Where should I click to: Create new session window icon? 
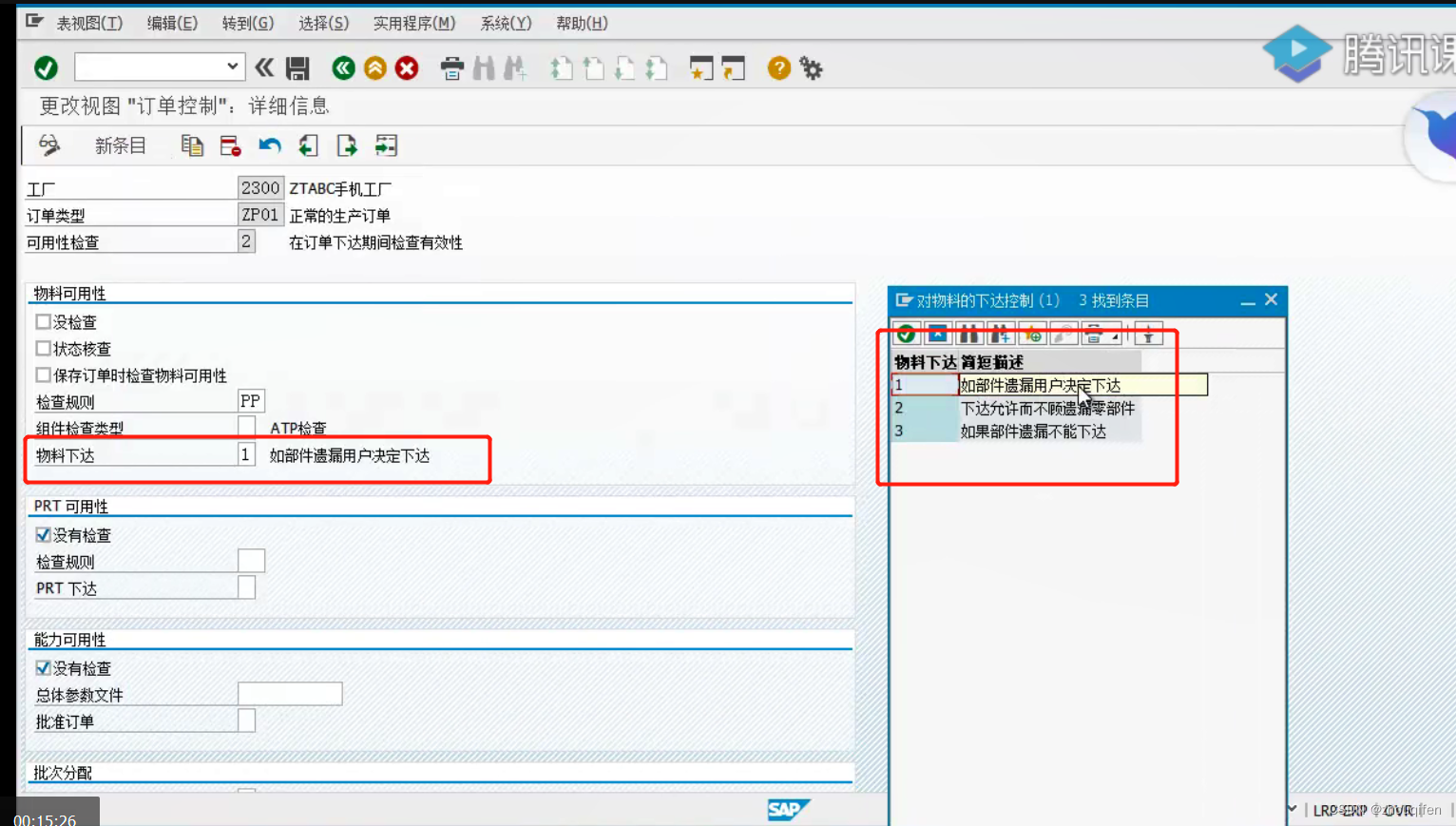pyautogui.click(x=701, y=67)
